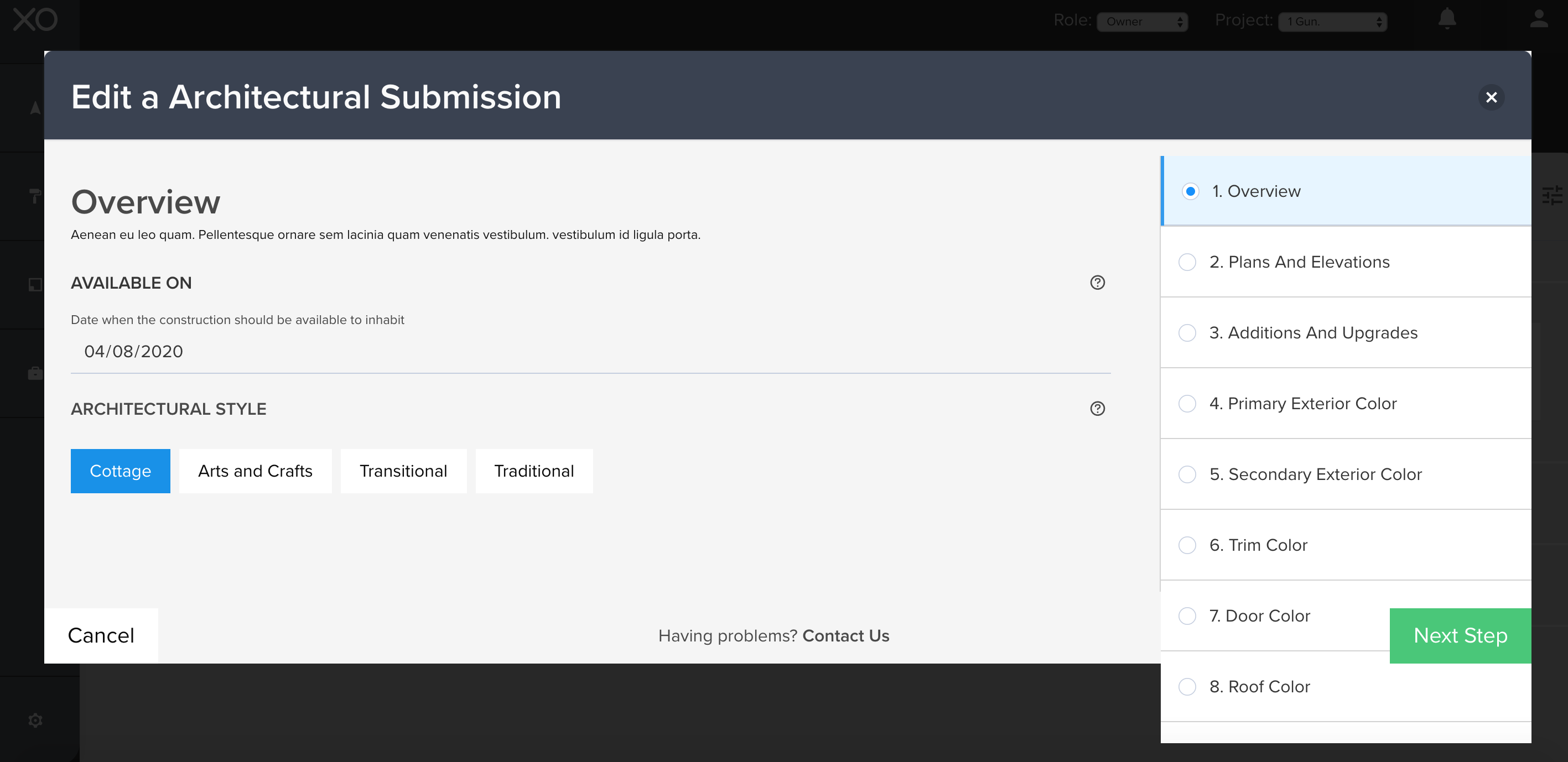
Task: Open the settings gear in sidebar
Action: tap(35, 720)
